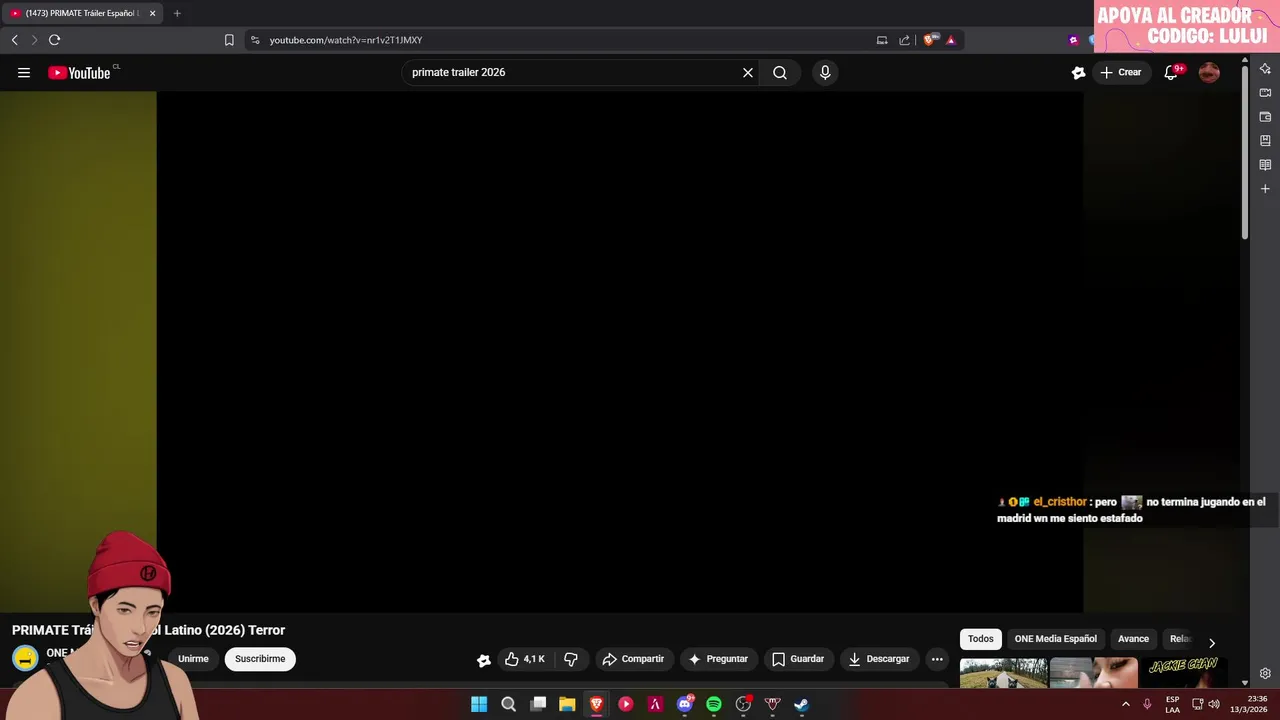The height and width of the screenshot is (720, 1280).
Task: Go back to the previous page
Action: pyautogui.click(x=14, y=40)
